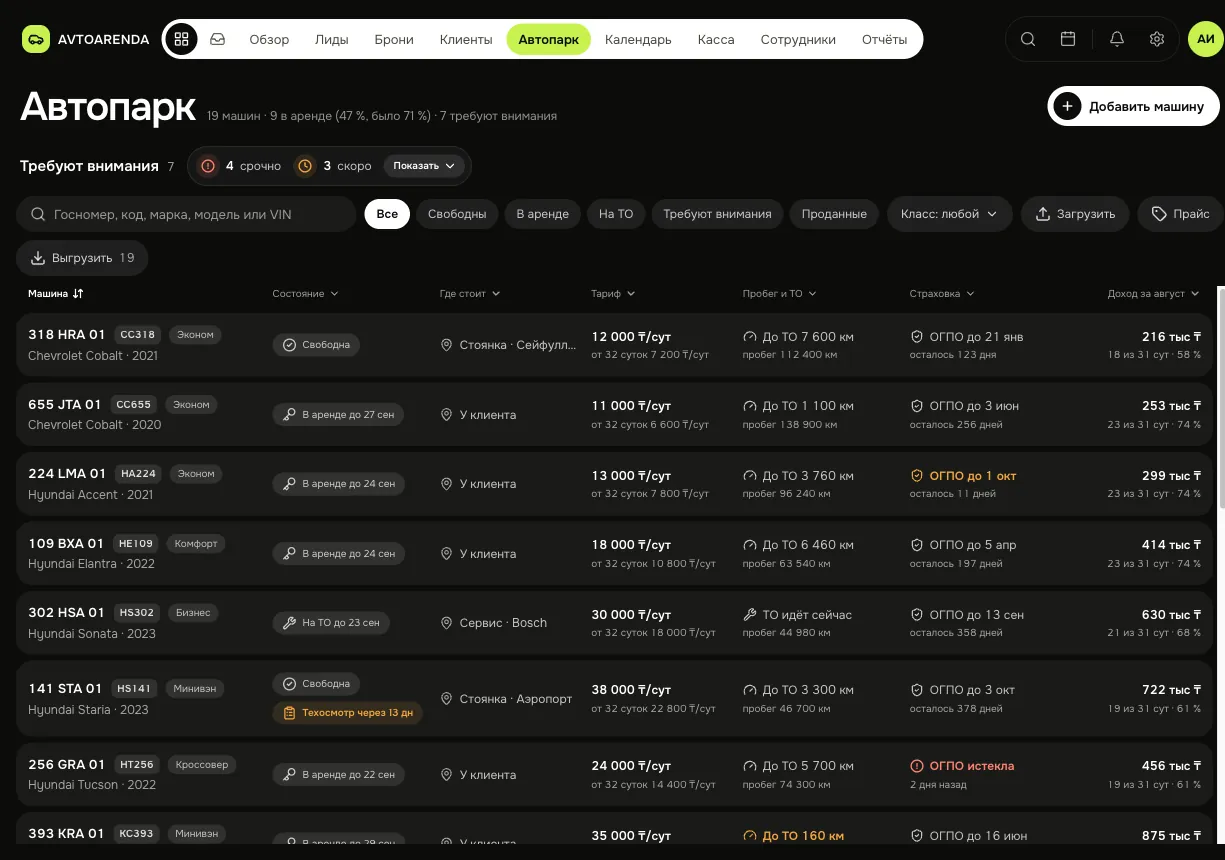The height and width of the screenshot is (860, 1225).
Task: Open the АИ user avatar
Action: point(1206,40)
